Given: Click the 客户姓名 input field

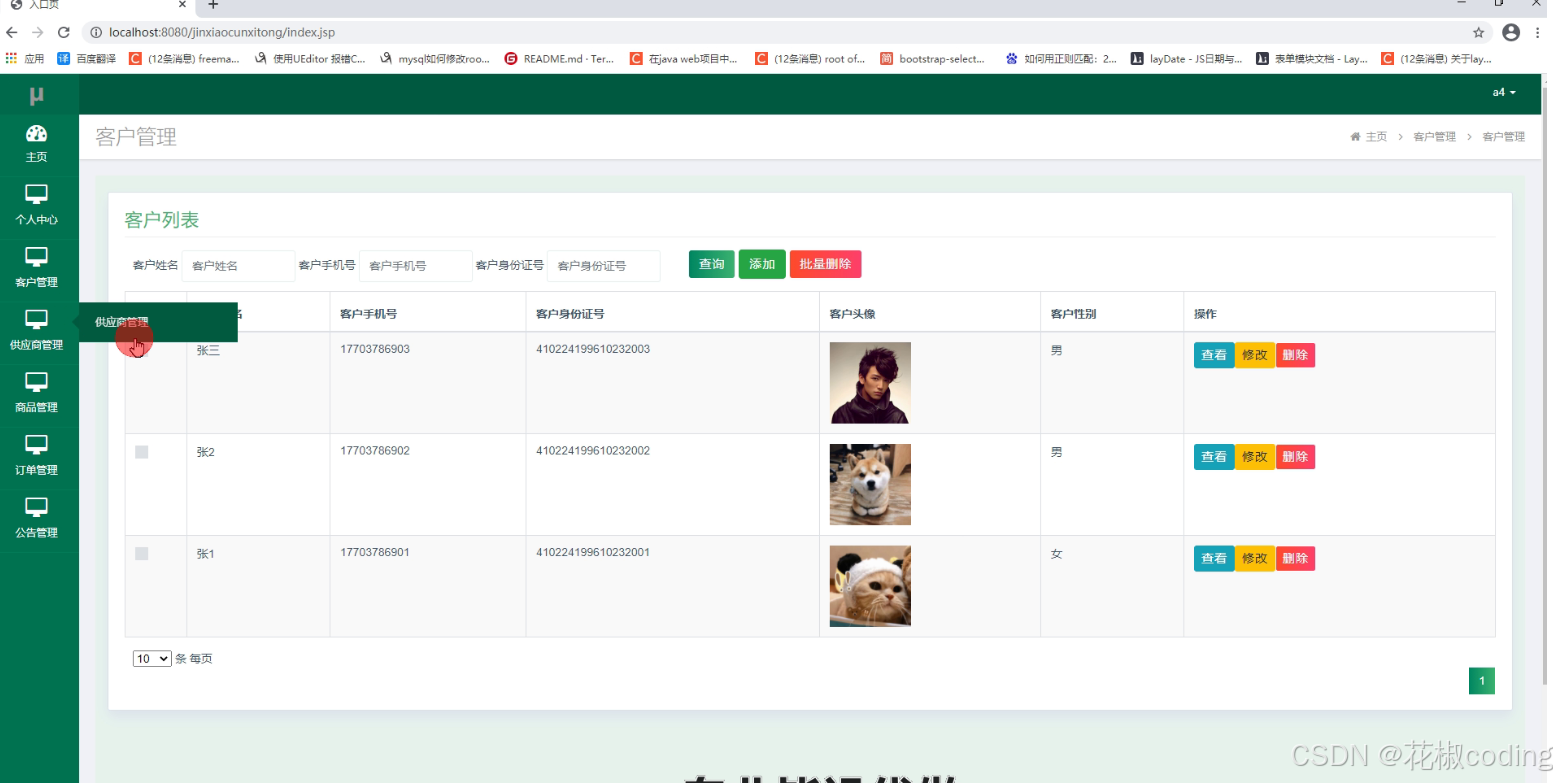Looking at the screenshot, I should 237,265.
